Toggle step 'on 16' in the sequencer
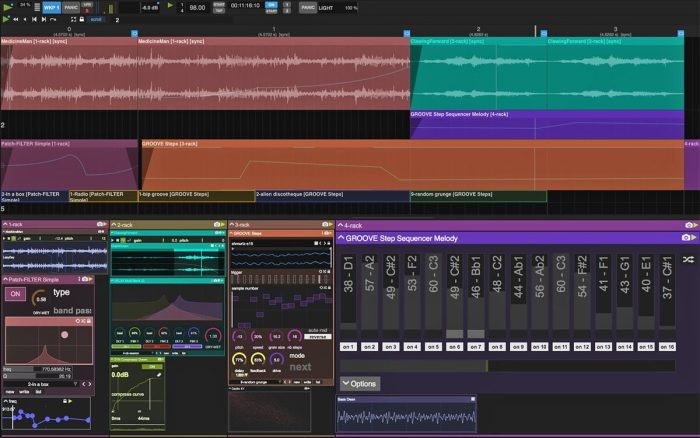The height and width of the screenshot is (438, 700). pyautogui.click(x=667, y=347)
